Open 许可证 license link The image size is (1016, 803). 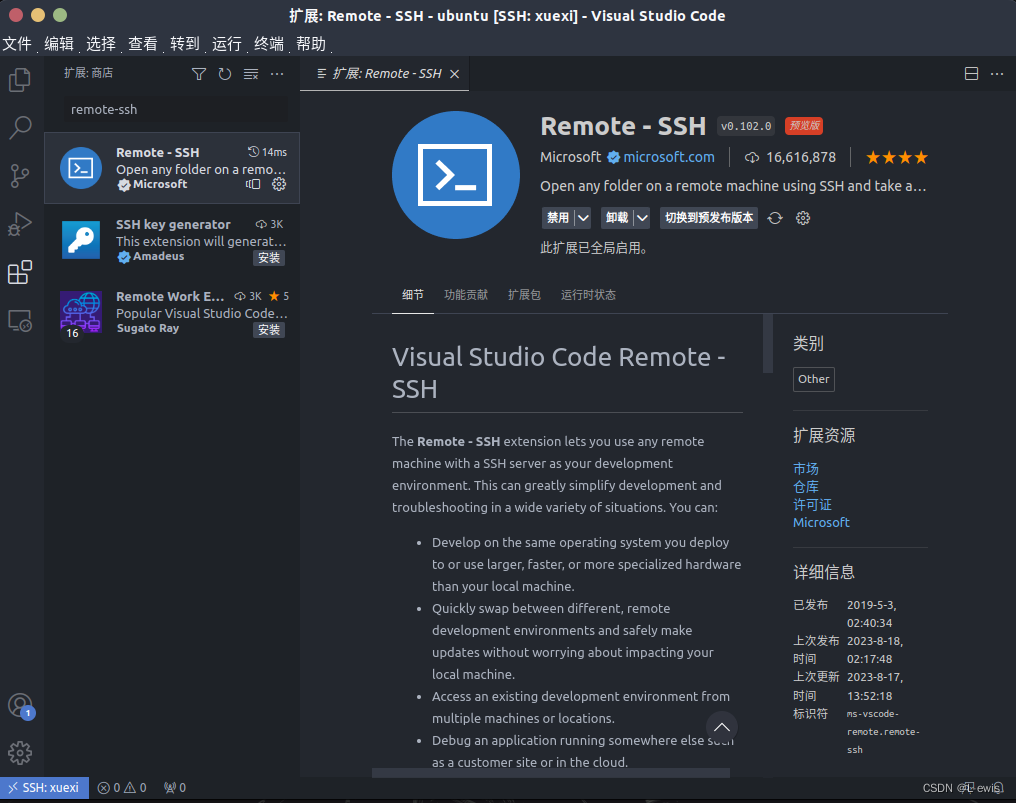tap(813, 504)
